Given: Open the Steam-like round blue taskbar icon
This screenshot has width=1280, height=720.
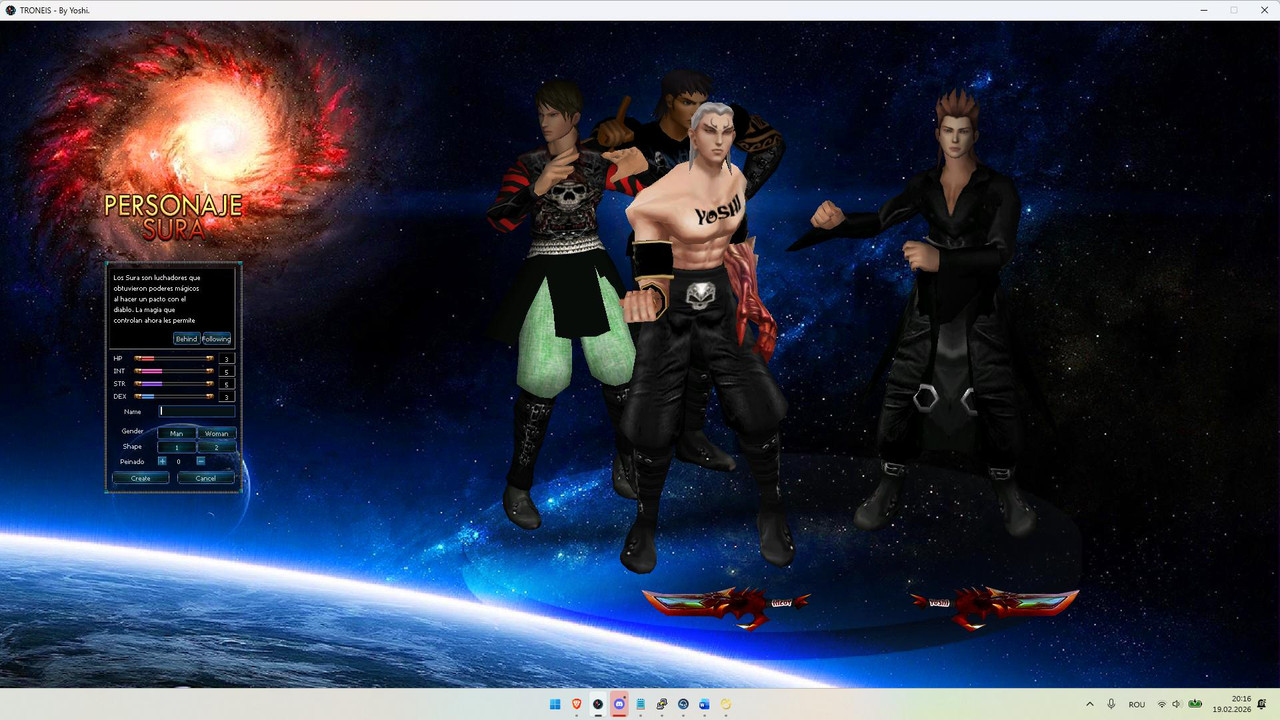Looking at the screenshot, I should pyautogui.click(x=683, y=704).
